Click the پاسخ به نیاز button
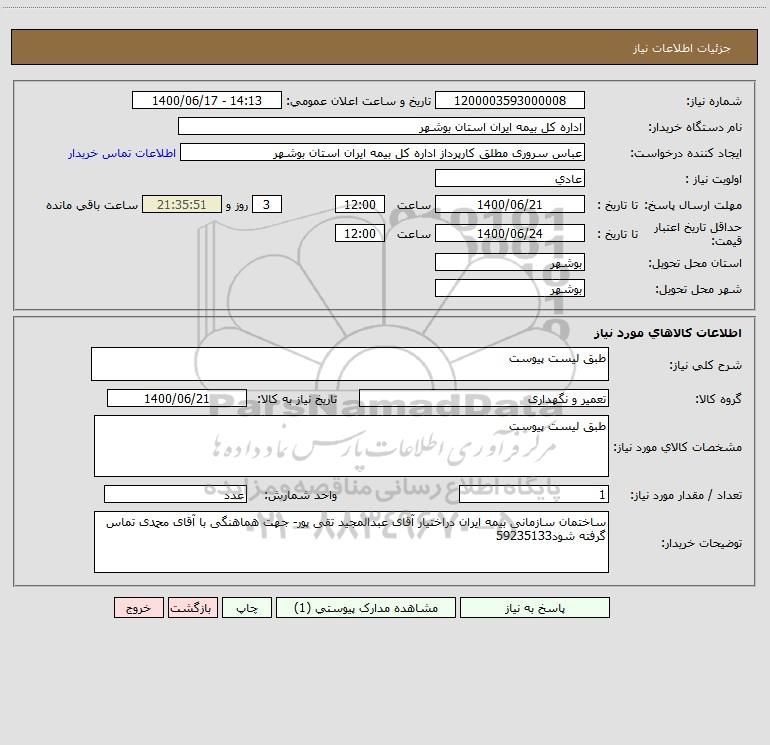The height and width of the screenshot is (745, 770). (x=534, y=607)
